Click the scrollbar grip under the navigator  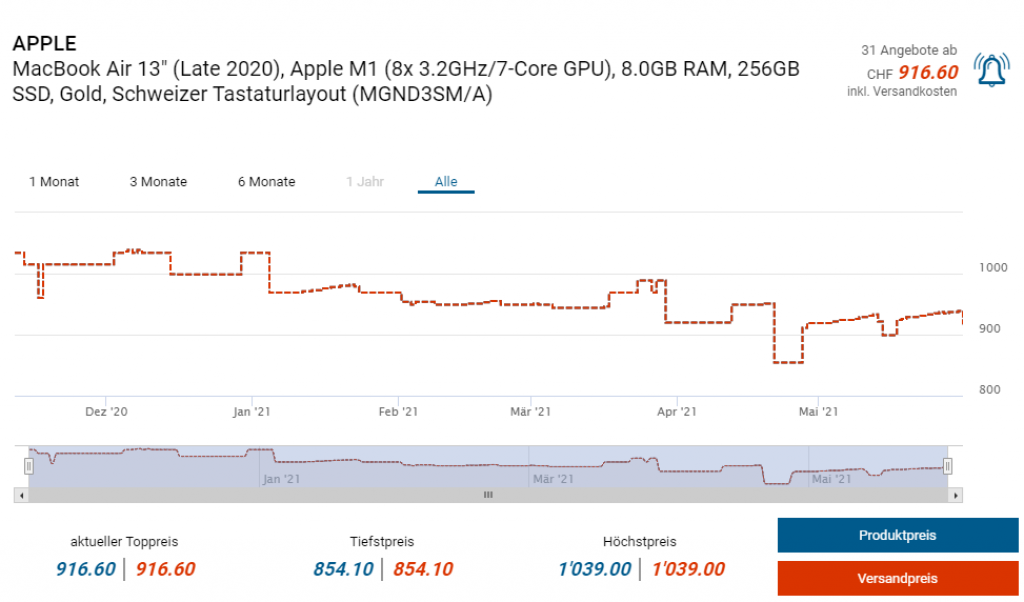click(488, 495)
